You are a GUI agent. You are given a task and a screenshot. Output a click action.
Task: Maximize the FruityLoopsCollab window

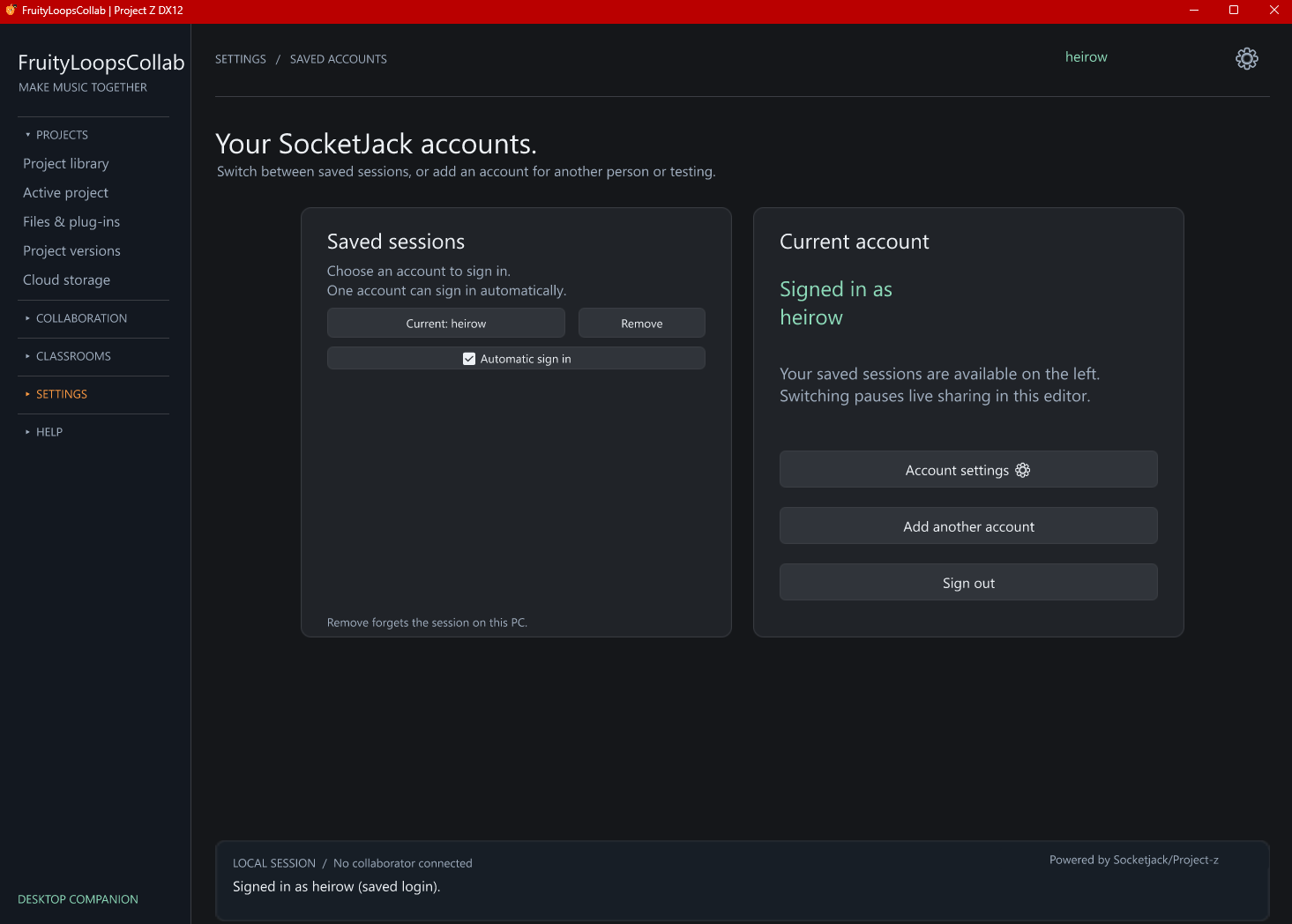click(1234, 11)
